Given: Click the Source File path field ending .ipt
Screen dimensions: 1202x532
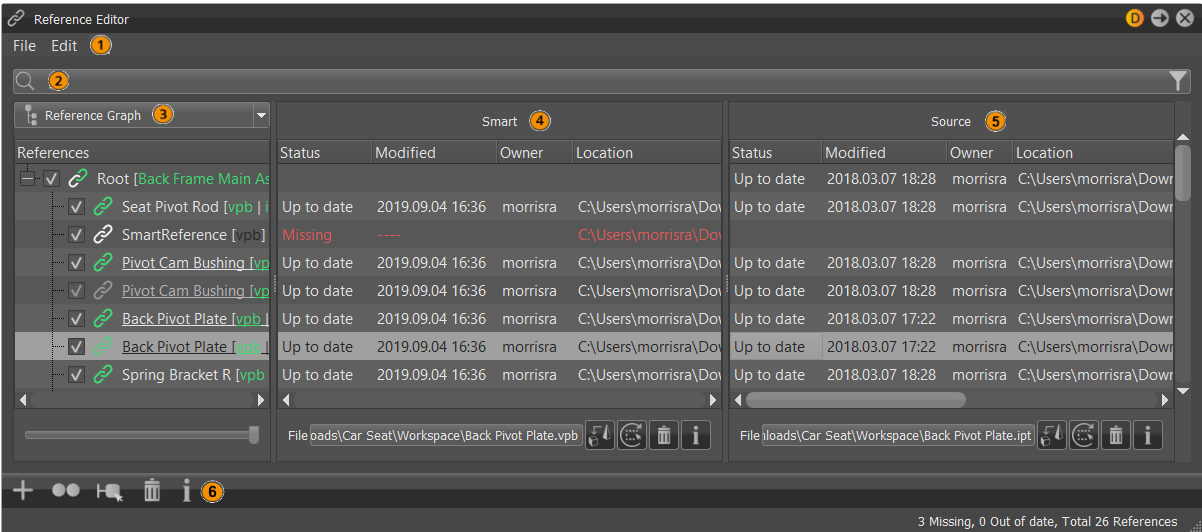Looking at the screenshot, I should point(898,436).
